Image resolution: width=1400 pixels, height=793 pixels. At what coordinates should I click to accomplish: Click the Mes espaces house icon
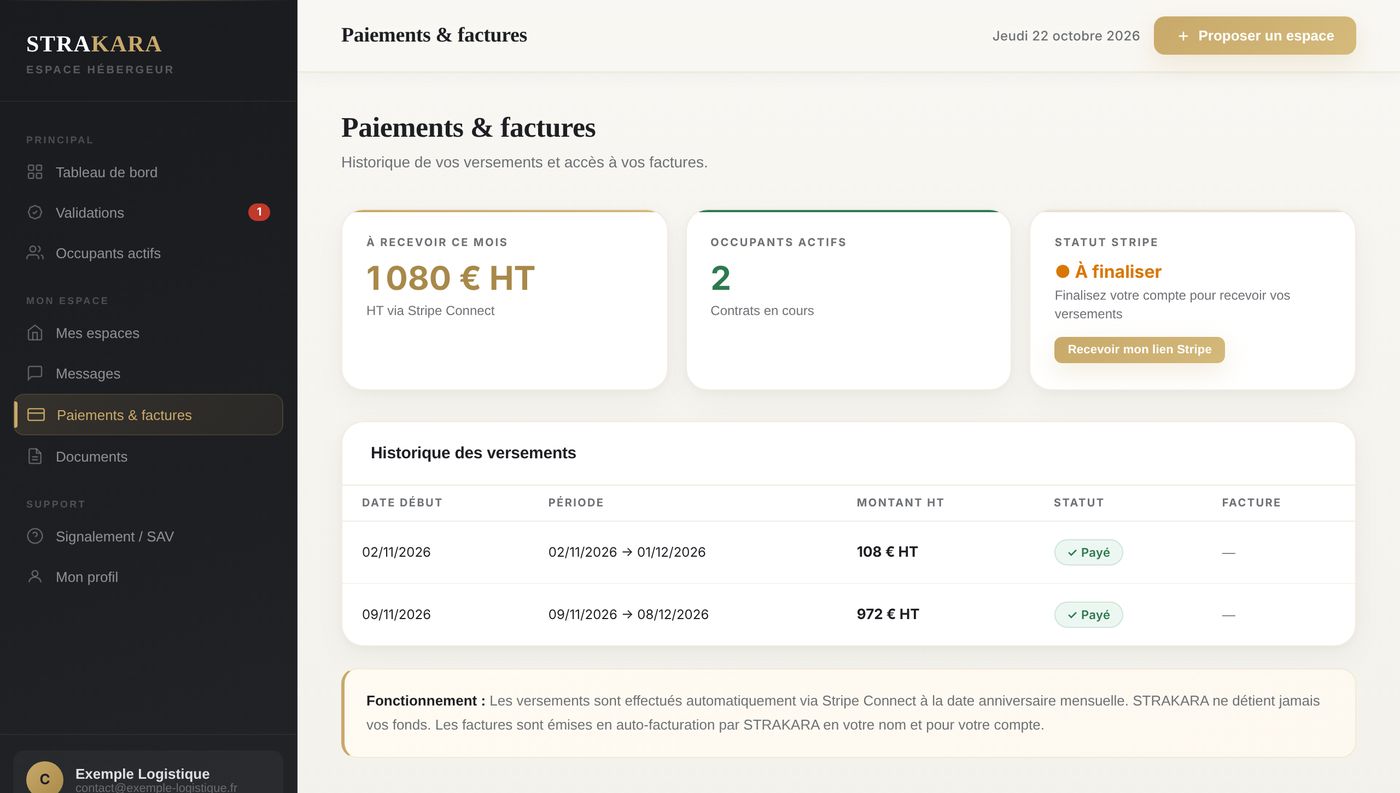pos(35,333)
